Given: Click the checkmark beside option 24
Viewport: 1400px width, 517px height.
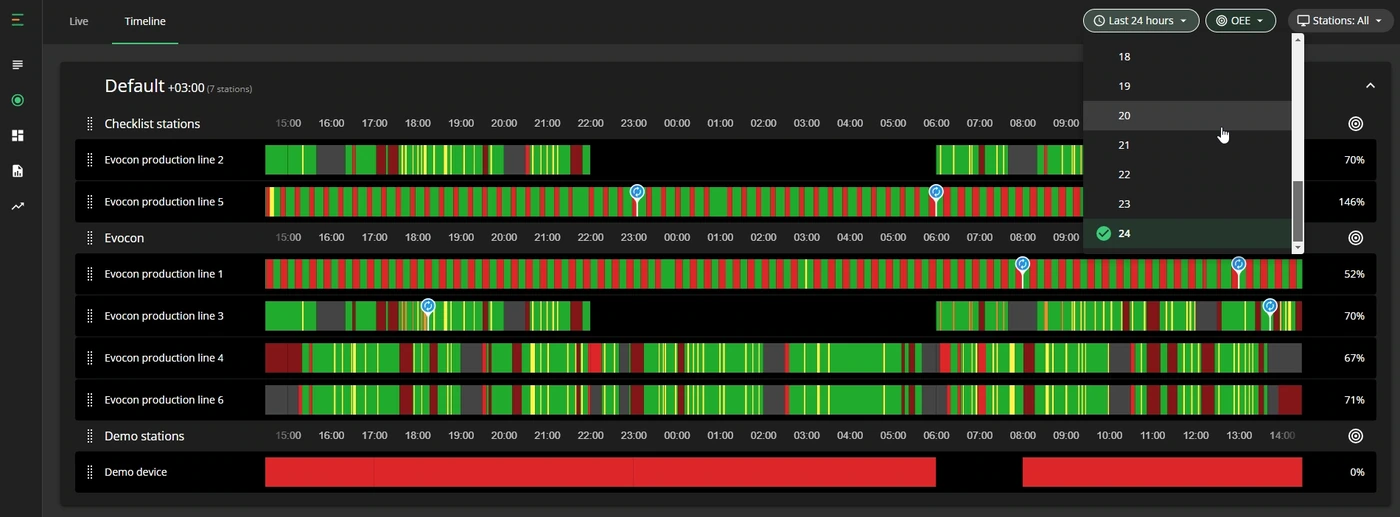Looking at the screenshot, I should 1104,233.
